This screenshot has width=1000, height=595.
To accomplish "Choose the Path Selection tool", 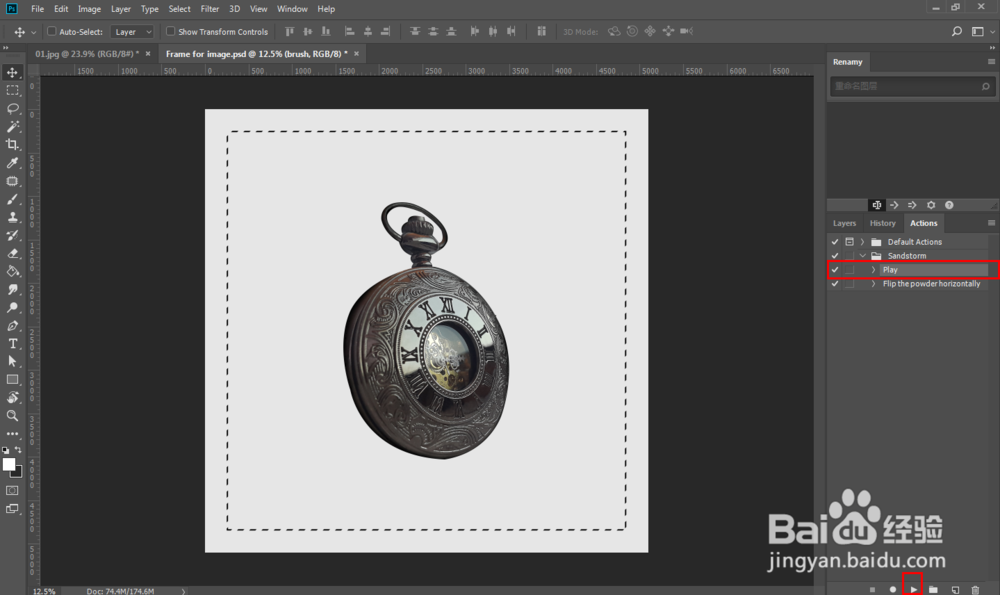I will tap(12, 361).
